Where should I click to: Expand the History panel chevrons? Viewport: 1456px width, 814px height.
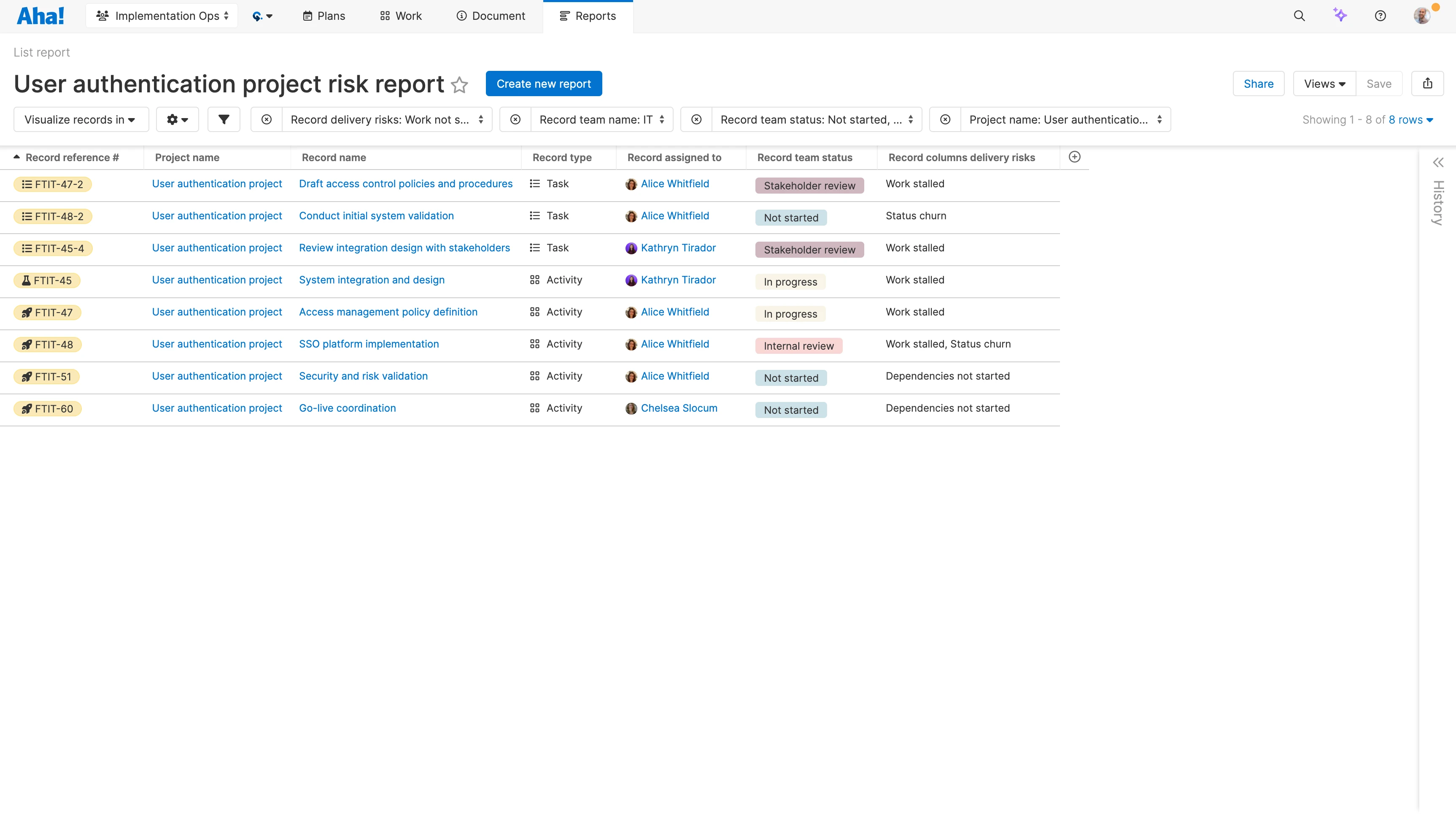pyautogui.click(x=1438, y=163)
